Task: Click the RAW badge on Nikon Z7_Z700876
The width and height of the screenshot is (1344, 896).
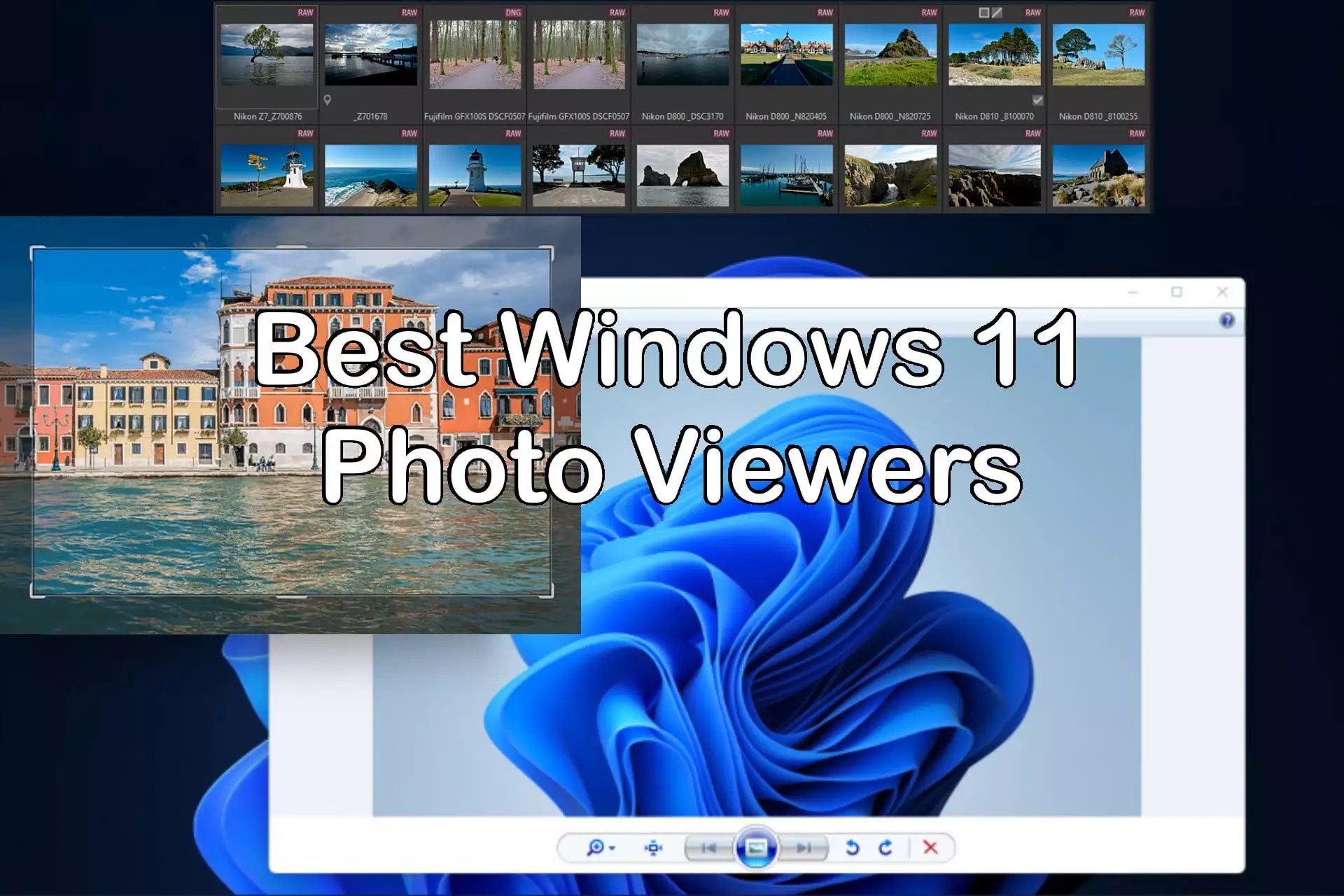Action: pos(306,12)
